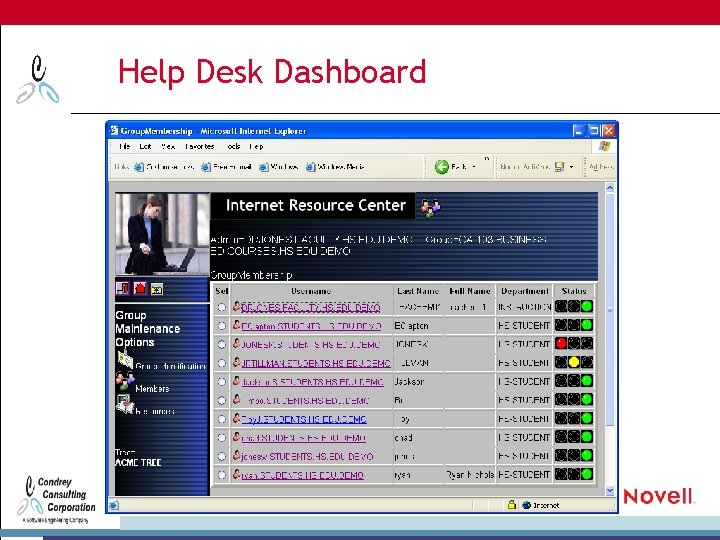
Task: Open the Back button history dropdown arrow
Action: [x=474, y=167]
